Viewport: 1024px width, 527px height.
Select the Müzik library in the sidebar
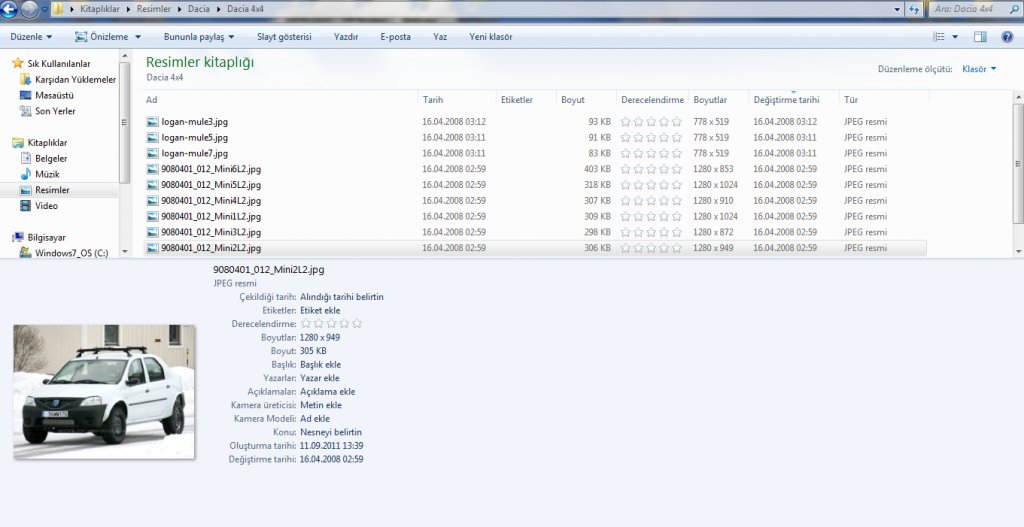tap(47, 174)
